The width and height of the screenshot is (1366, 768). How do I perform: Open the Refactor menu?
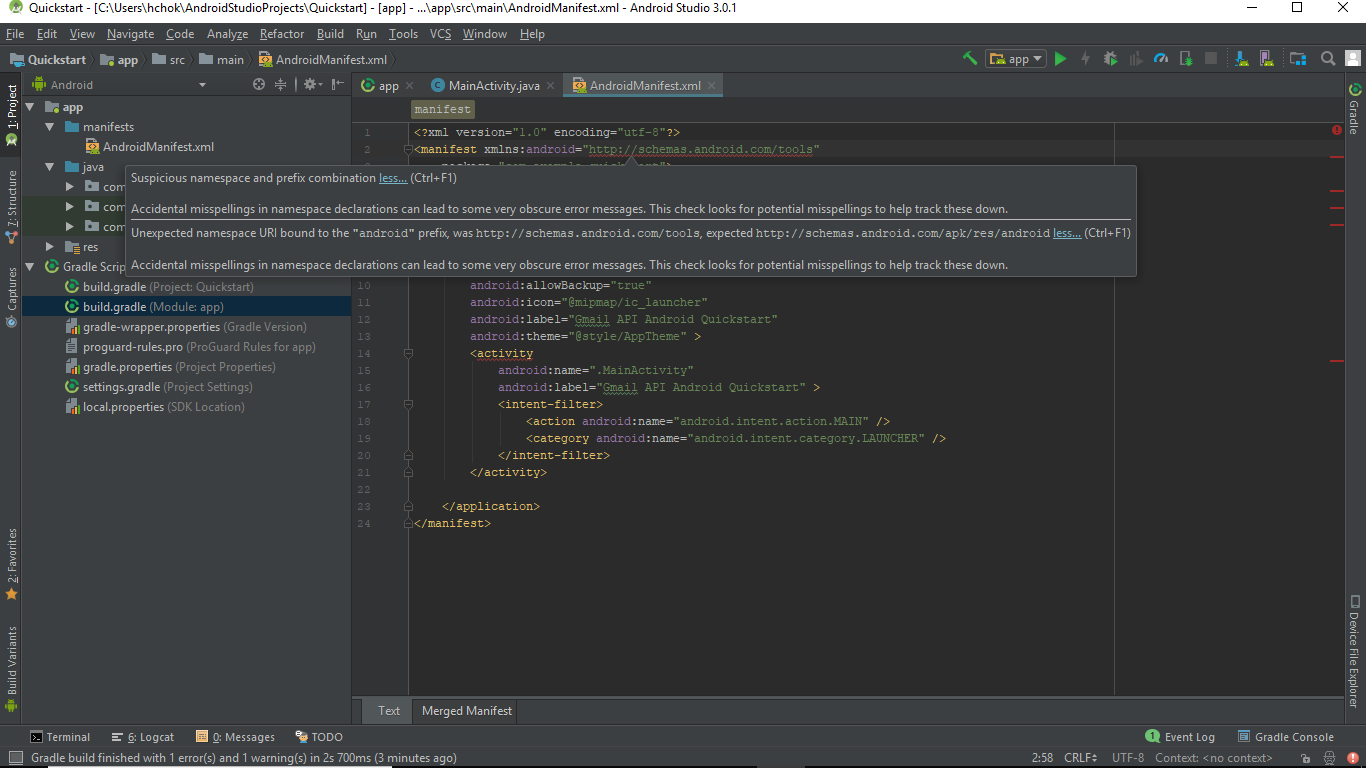pos(281,33)
